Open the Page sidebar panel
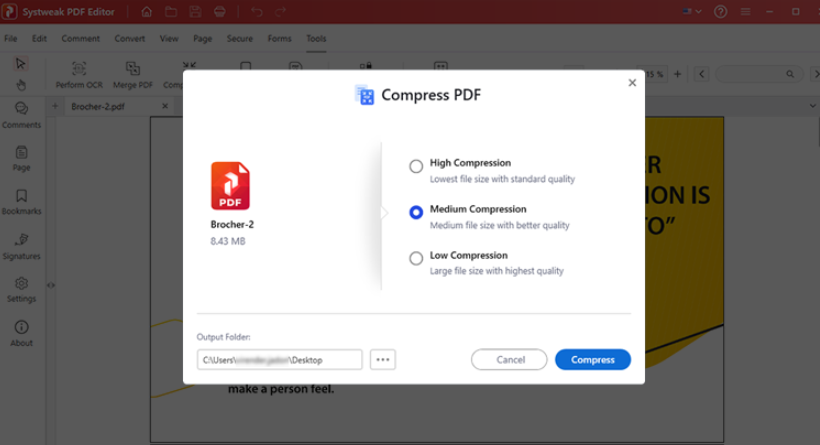 [21, 158]
